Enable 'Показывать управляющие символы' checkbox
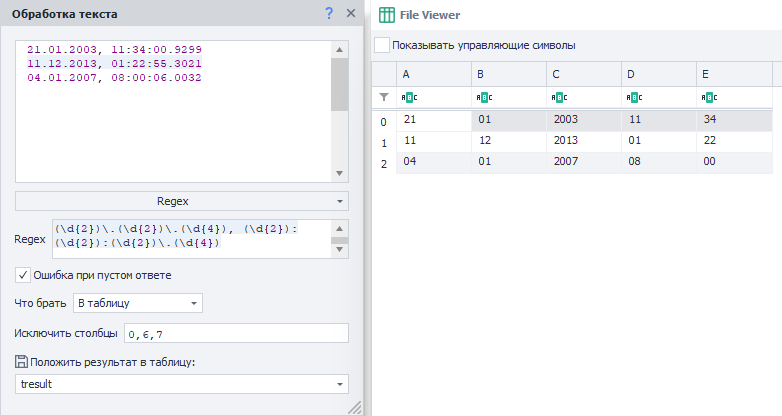This screenshot has height=416, width=782. click(382, 45)
